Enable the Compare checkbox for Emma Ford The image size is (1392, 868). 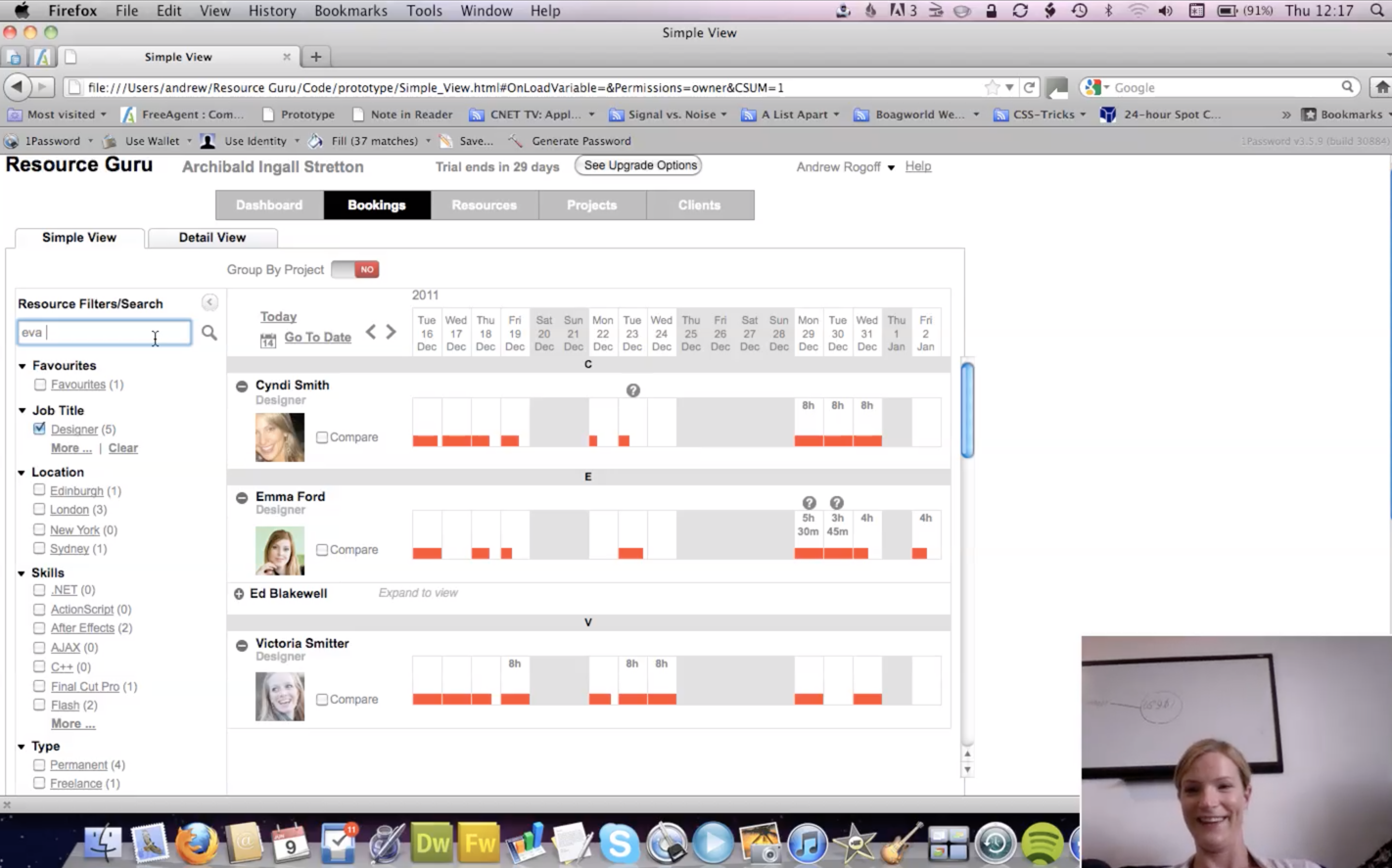[320, 549]
